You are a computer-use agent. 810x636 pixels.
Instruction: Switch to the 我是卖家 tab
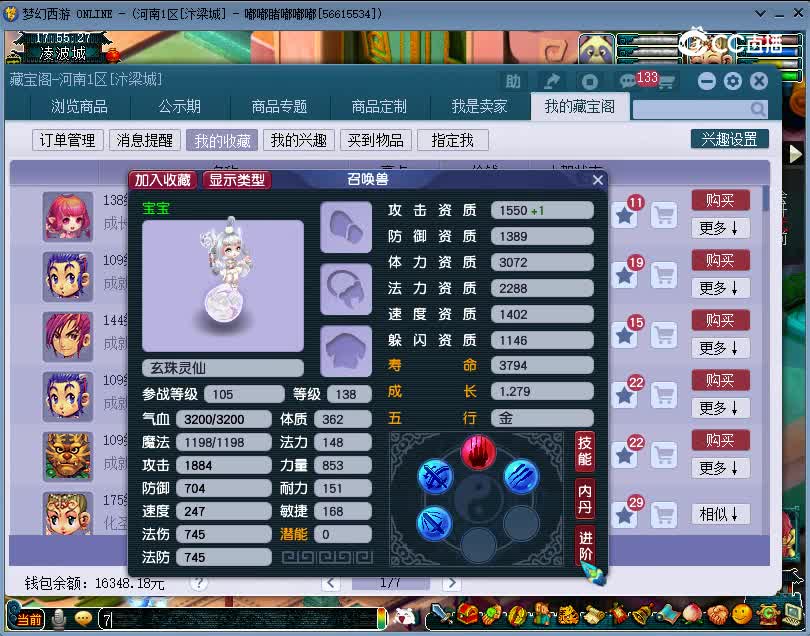[x=479, y=106]
